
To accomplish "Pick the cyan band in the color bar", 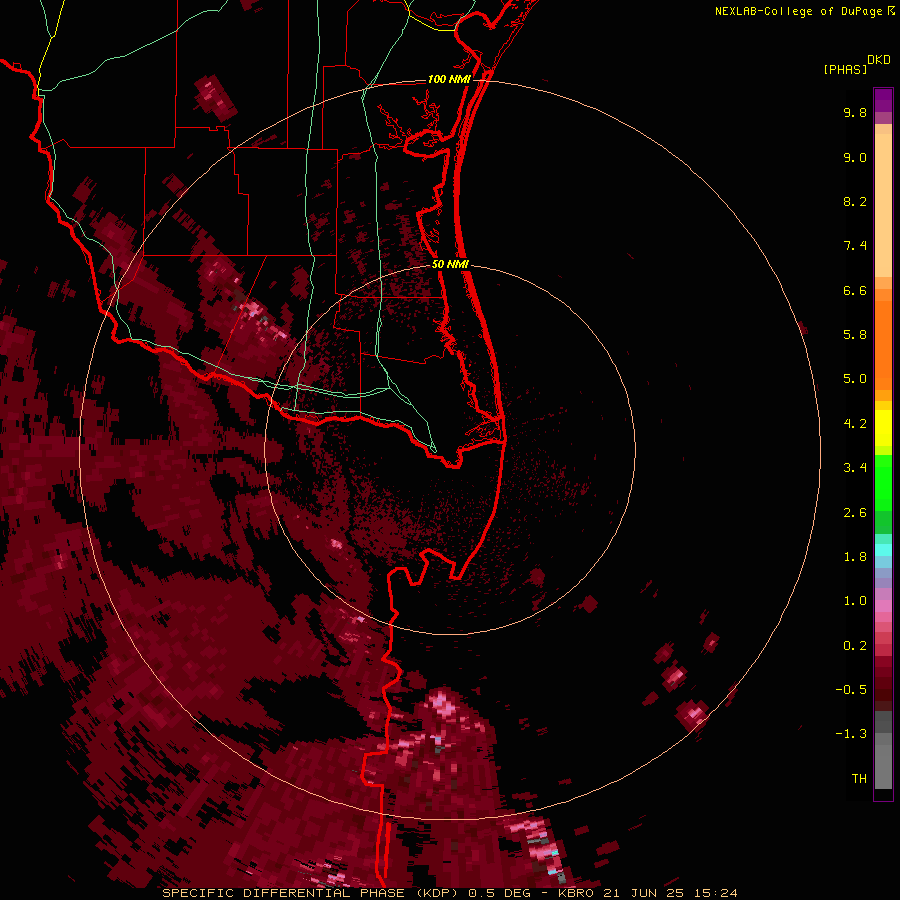I will click(x=883, y=550).
